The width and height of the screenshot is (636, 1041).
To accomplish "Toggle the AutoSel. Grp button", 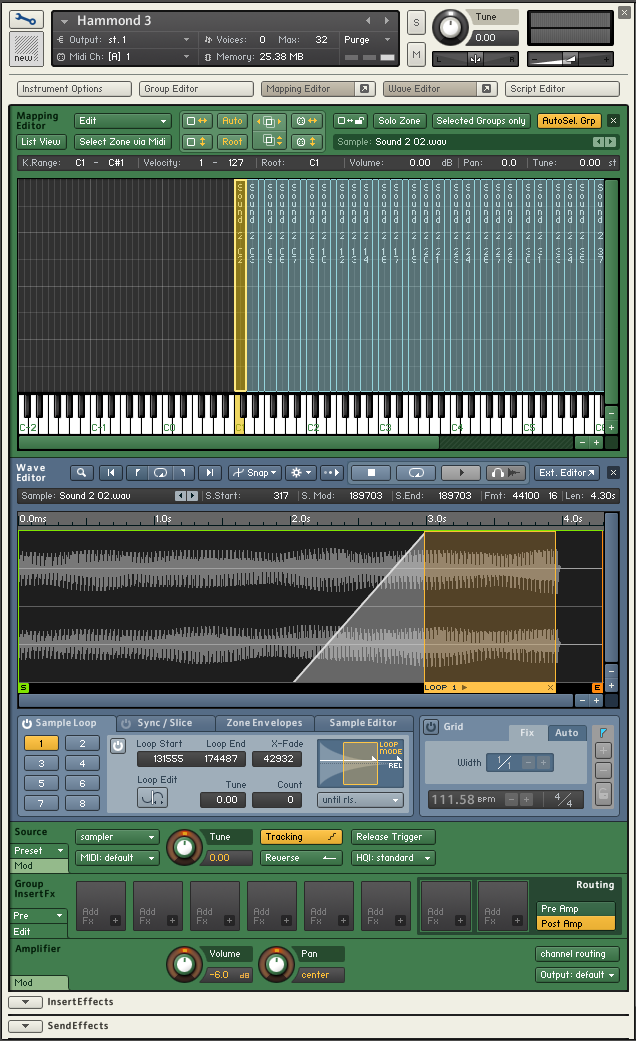I will [x=569, y=121].
